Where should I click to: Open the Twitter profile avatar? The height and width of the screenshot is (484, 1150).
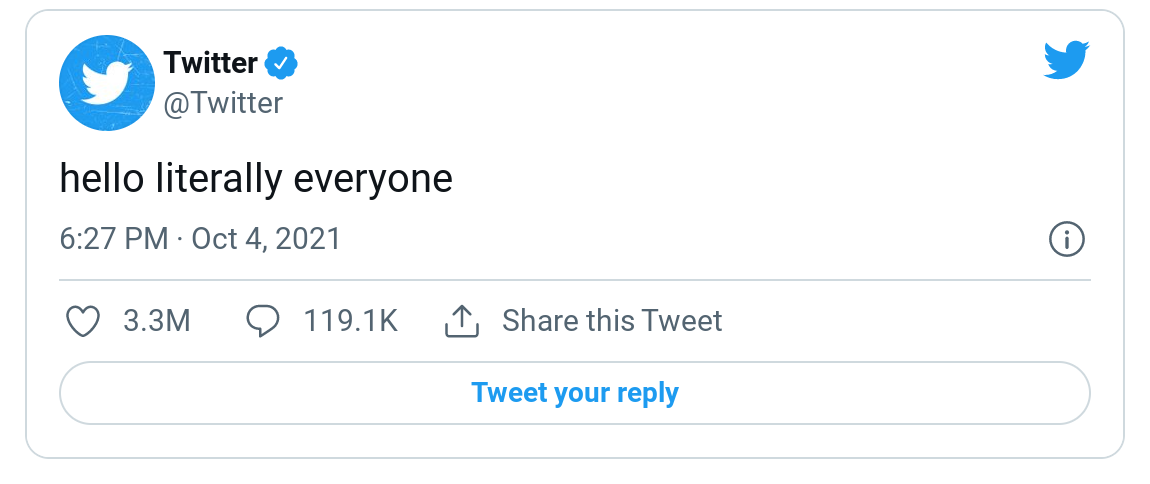pyautogui.click(x=105, y=82)
